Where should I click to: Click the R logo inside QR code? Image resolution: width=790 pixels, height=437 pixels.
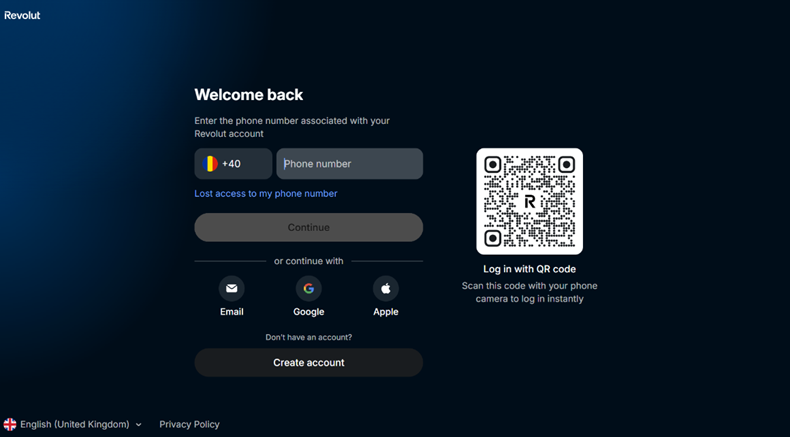coord(530,202)
